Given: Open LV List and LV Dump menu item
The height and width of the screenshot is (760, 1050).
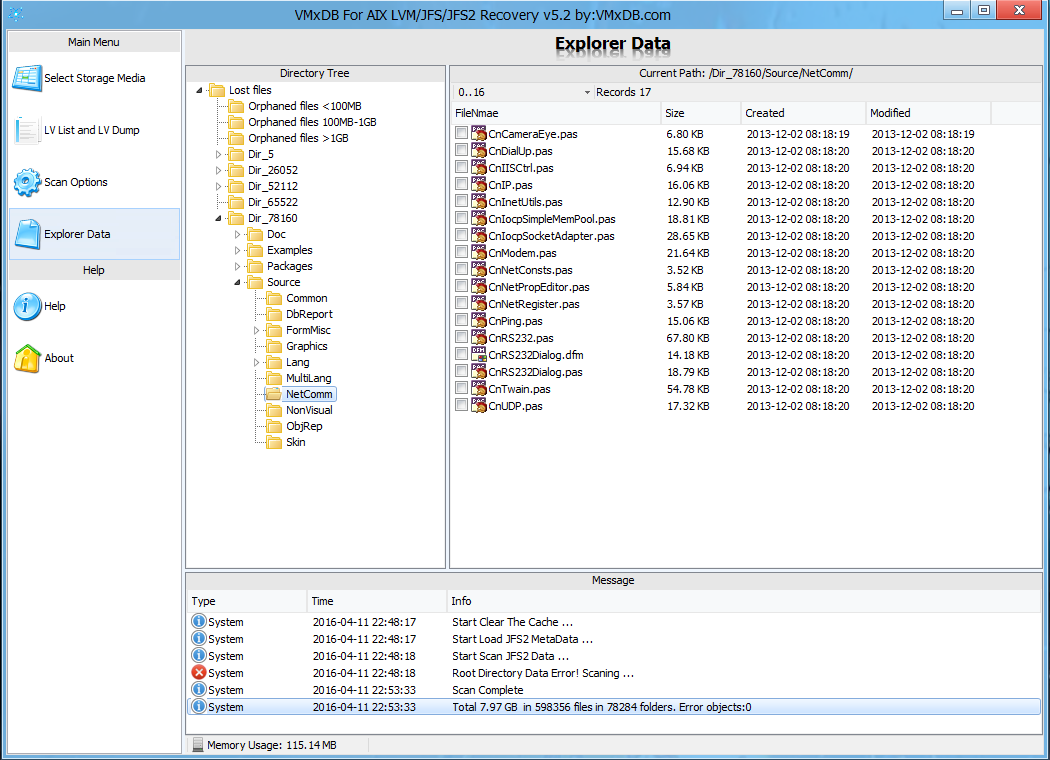Looking at the screenshot, I should click(x=94, y=131).
